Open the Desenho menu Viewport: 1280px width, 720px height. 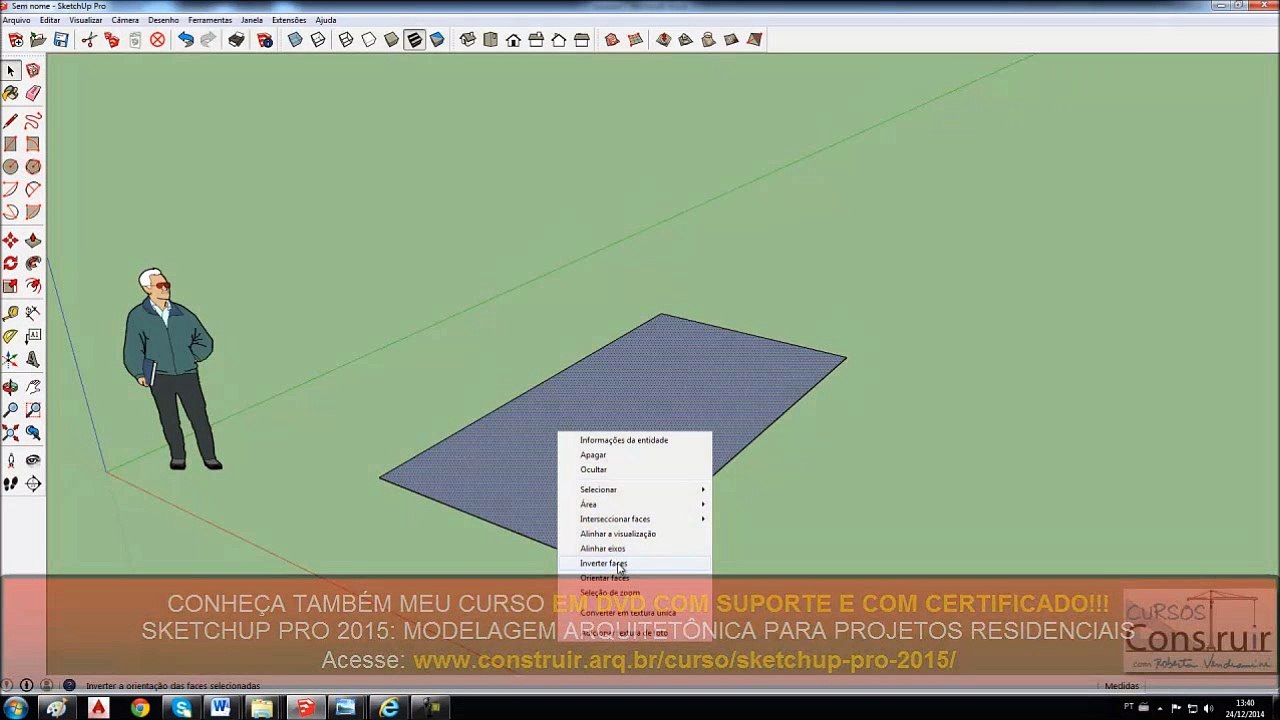(x=163, y=20)
